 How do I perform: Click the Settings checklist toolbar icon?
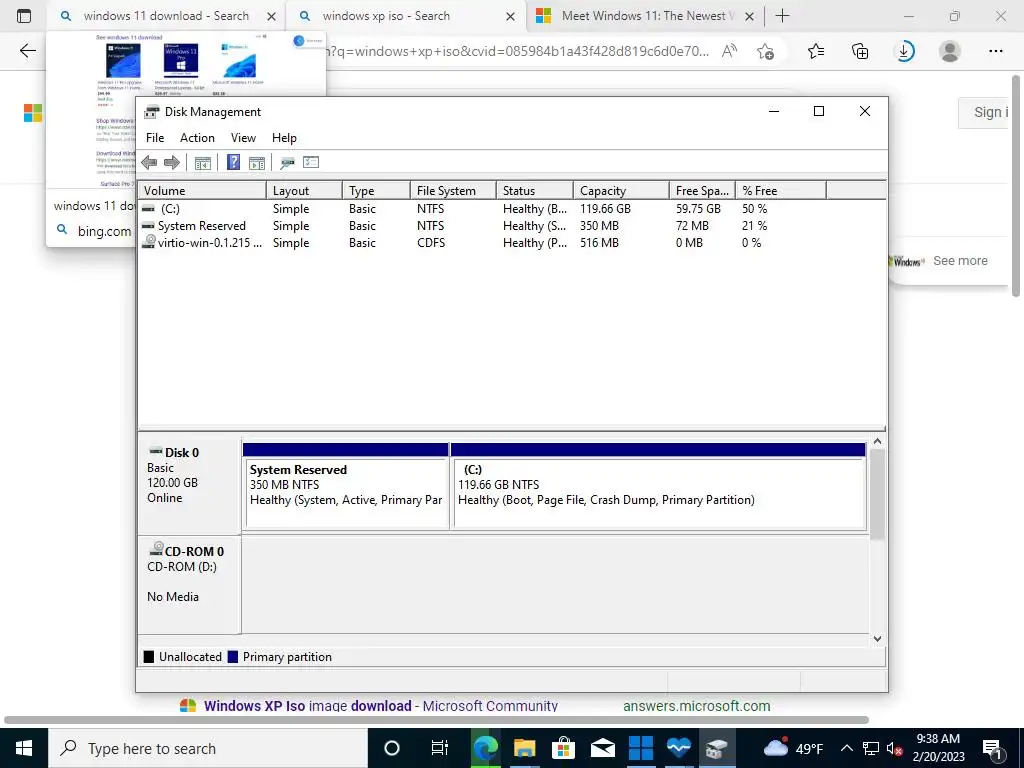point(311,162)
